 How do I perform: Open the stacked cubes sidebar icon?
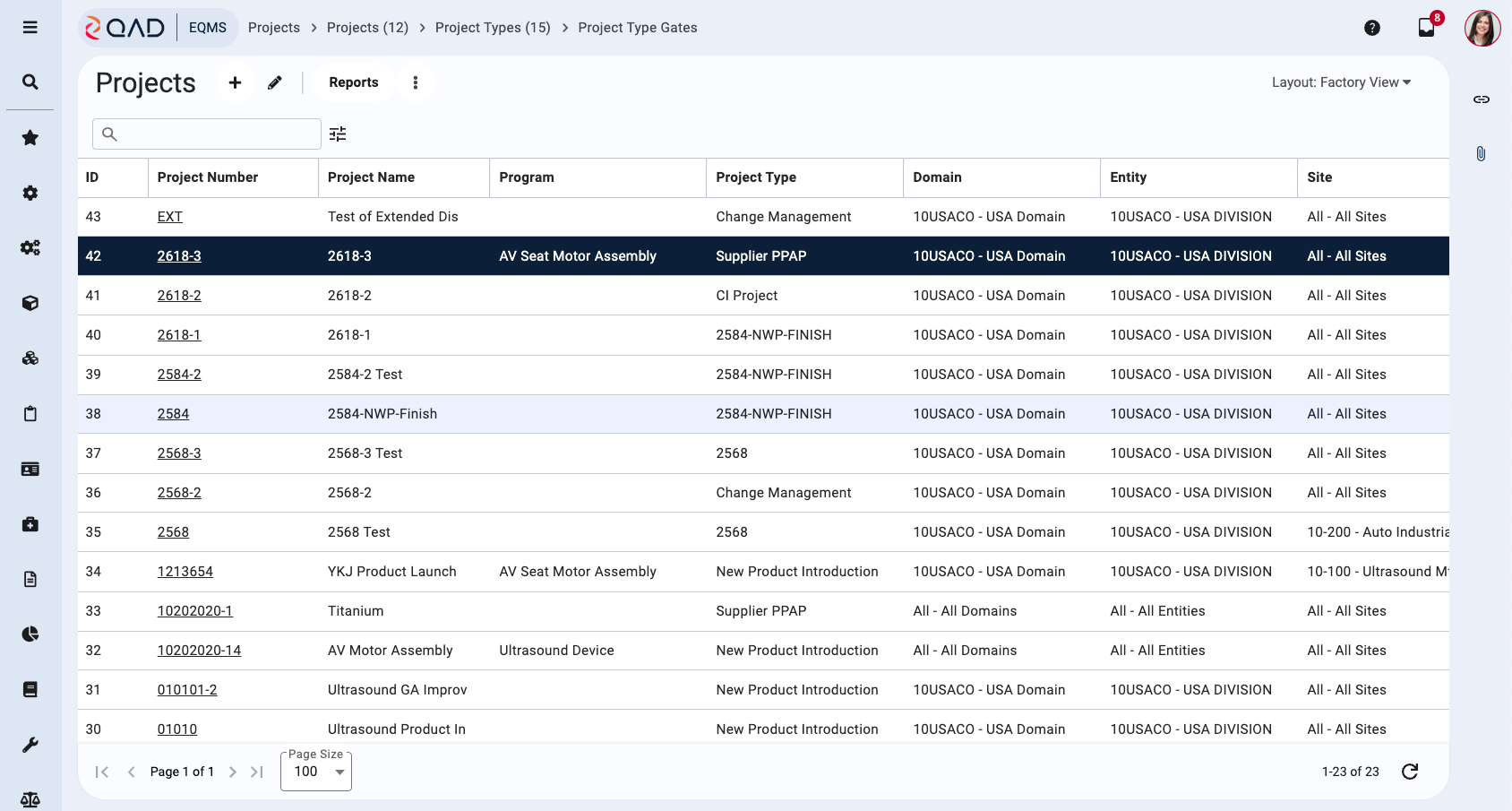pos(30,358)
